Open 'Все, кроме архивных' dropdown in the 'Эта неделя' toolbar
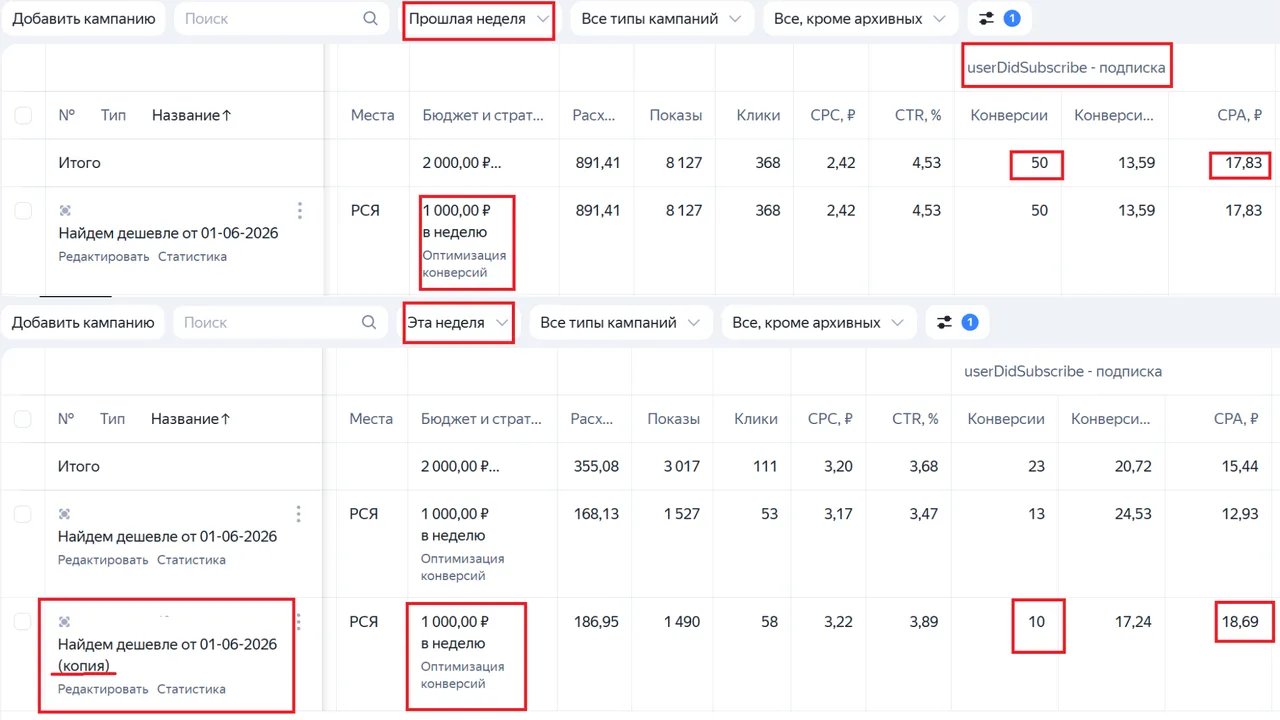The image size is (1280, 720). pos(817,322)
